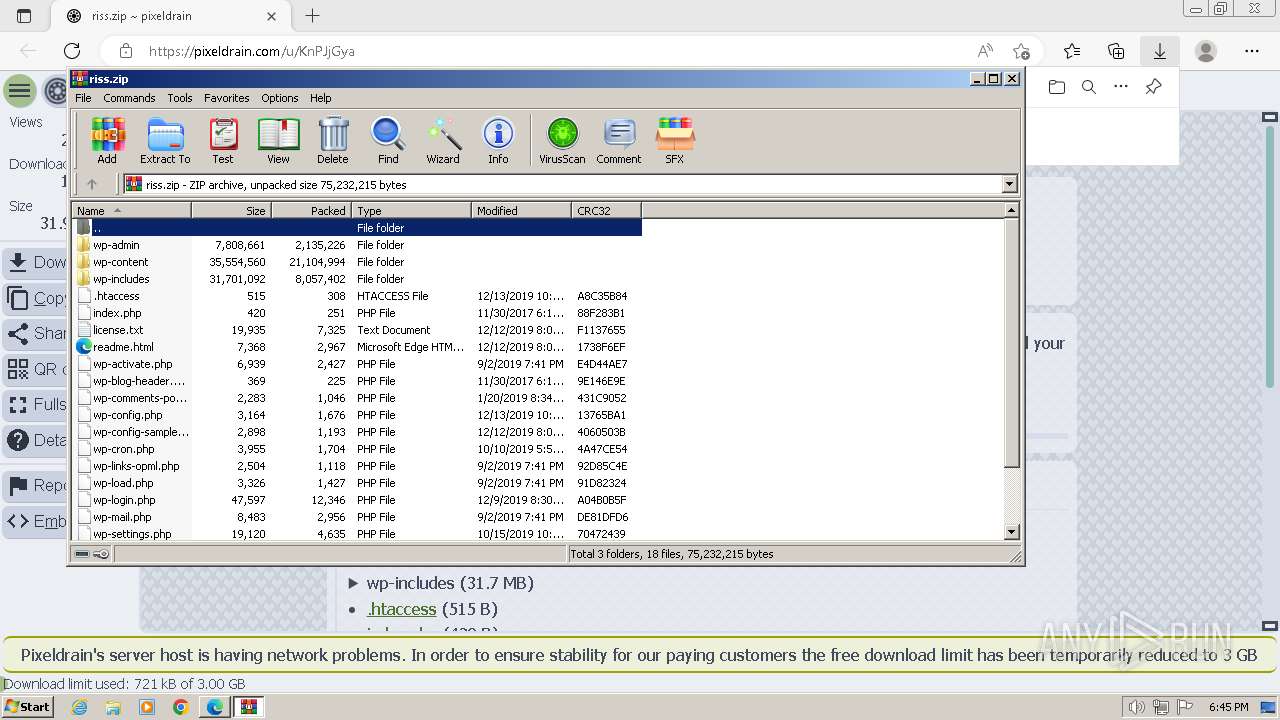
Task: Open the Comment toolbar icon
Action: (619, 140)
